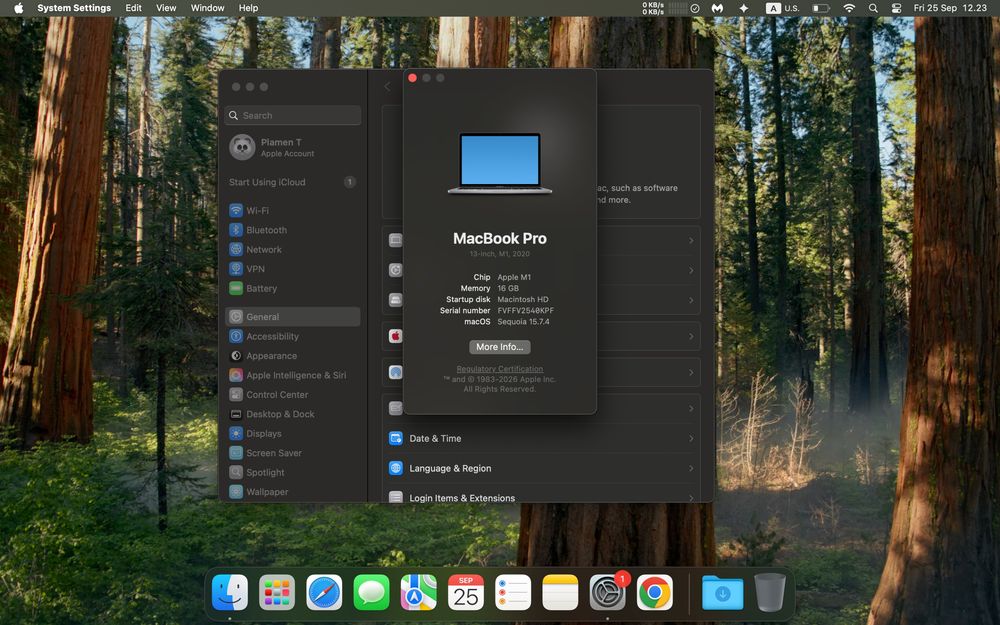Open Language & Region settings row
1000x625 pixels.
coord(541,468)
